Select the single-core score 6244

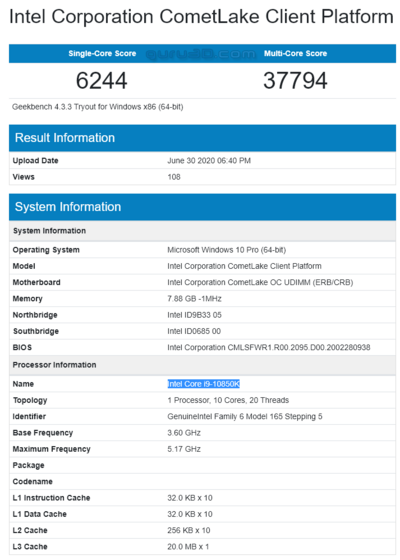[x=101, y=80]
